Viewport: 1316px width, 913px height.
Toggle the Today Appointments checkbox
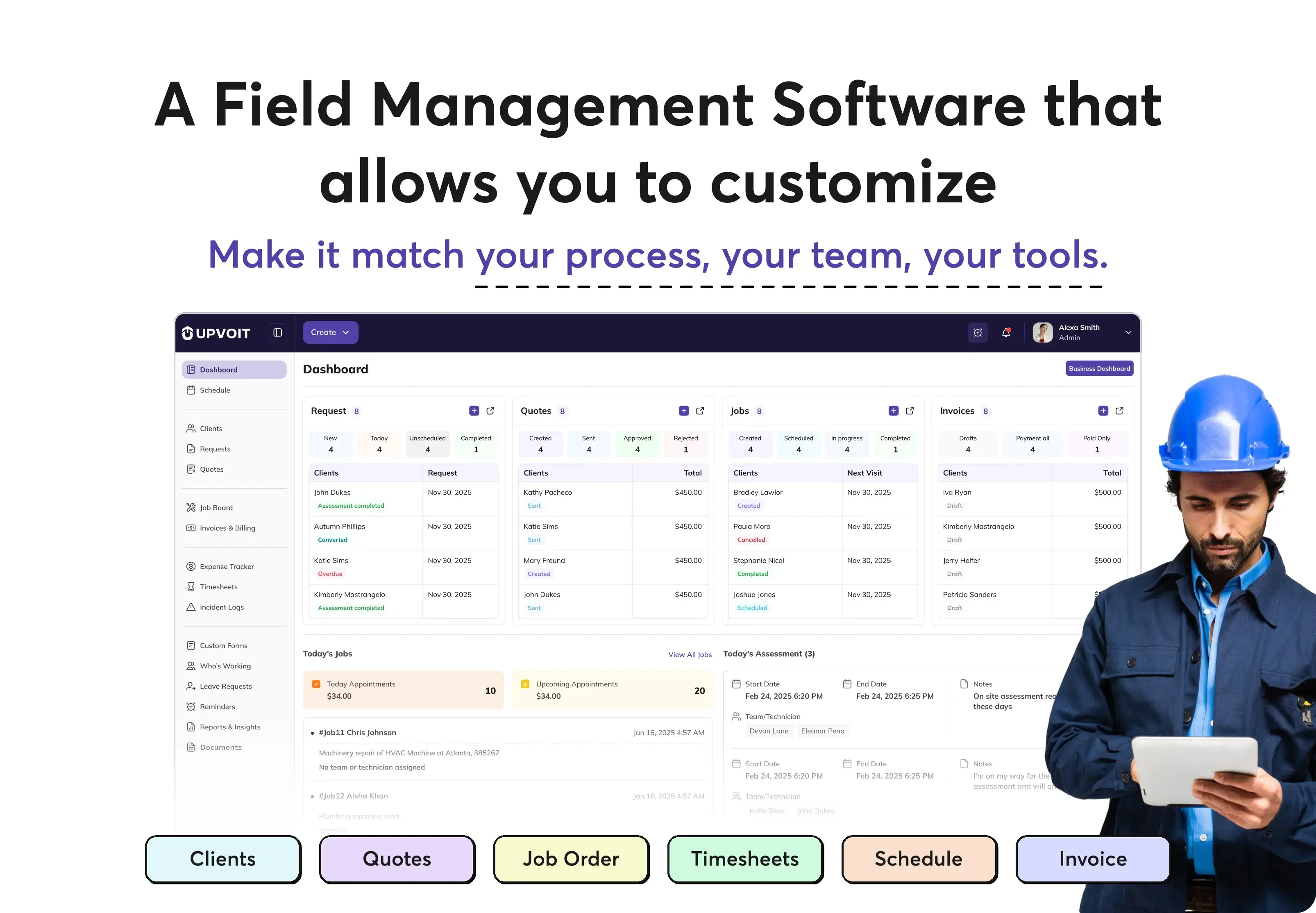(x=316, y=684)
